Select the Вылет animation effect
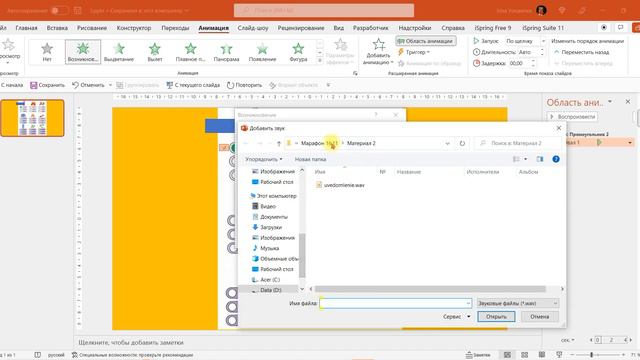Screen dimensions: 640x360 click(155, 52)
